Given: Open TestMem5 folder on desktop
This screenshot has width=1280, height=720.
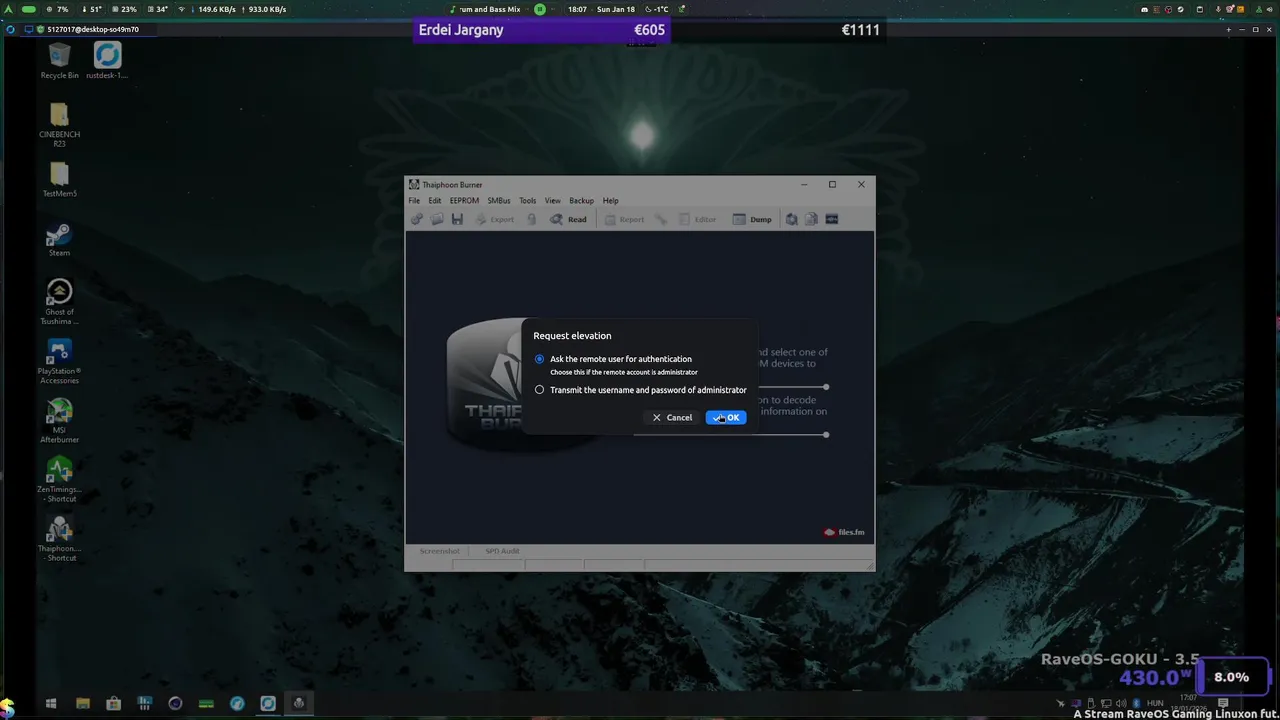Looking at the screenshot, I should tap(59, 180).
